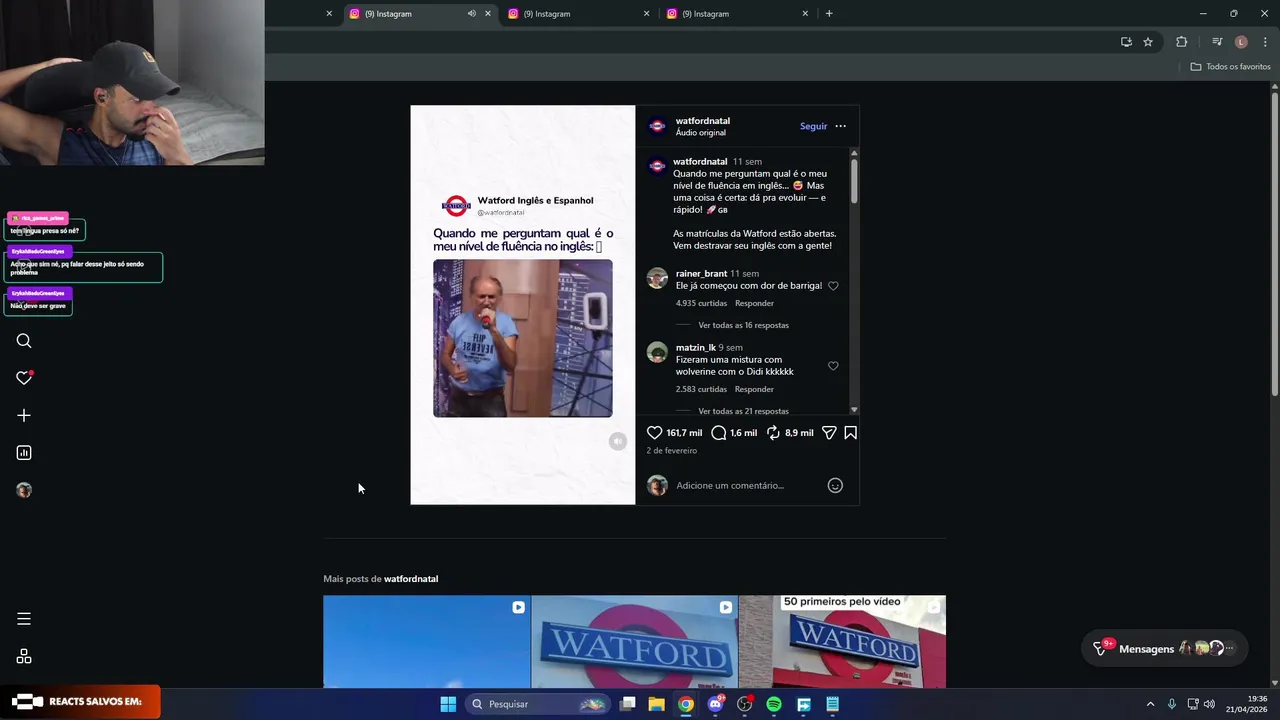Expand all 21 replies under matzin_lk

click(x=743, y=411)
